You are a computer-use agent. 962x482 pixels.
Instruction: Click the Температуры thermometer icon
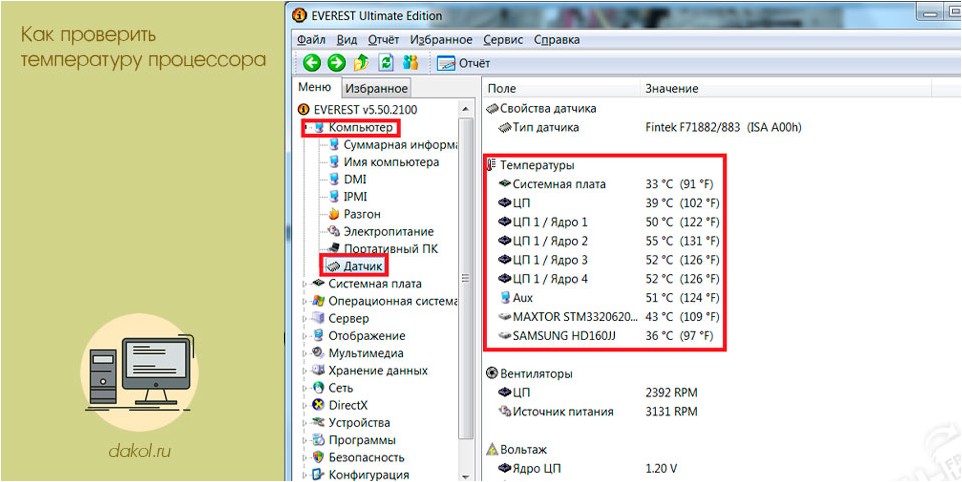point(491,164)
